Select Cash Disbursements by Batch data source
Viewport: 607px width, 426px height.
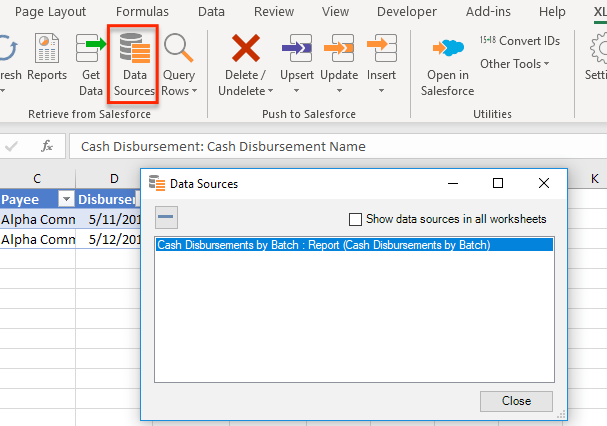(x=354, y=245)
